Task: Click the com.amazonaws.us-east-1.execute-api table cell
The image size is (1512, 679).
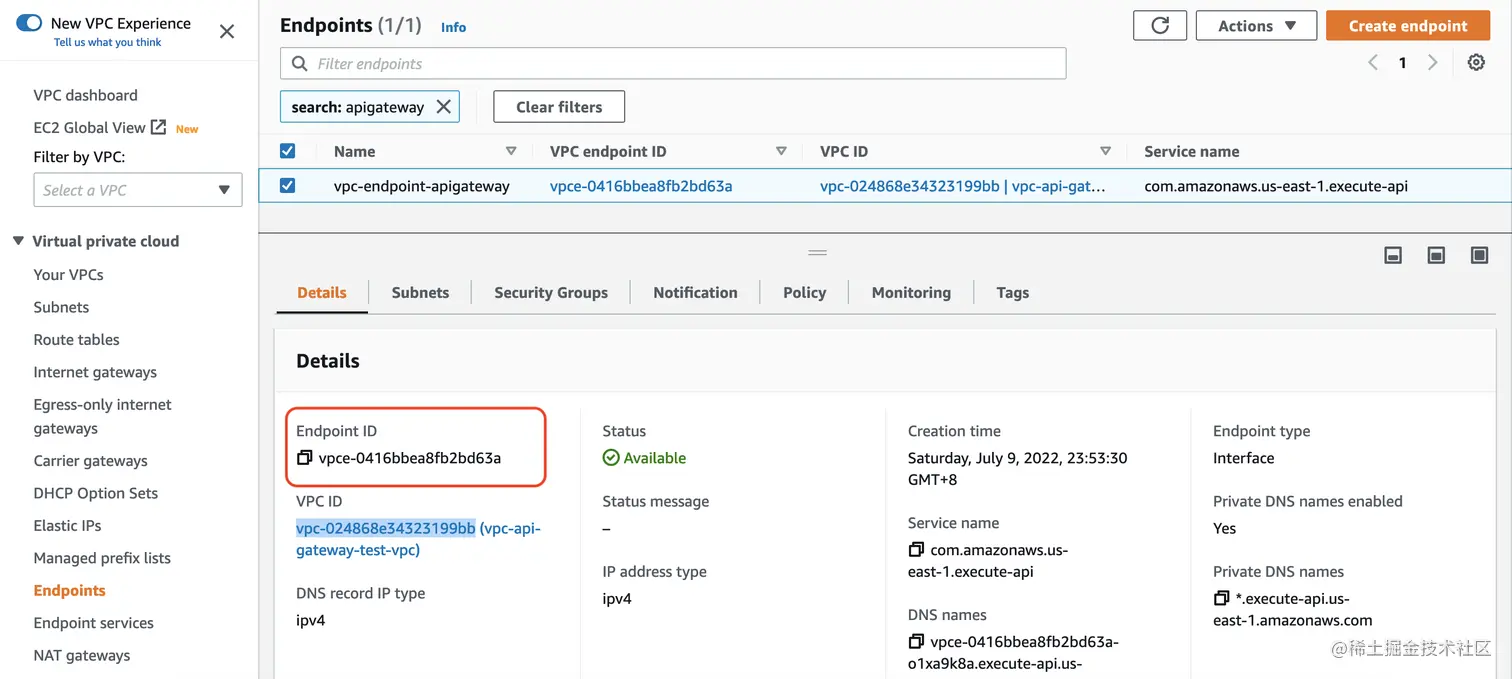Action: coord(1276,186)
